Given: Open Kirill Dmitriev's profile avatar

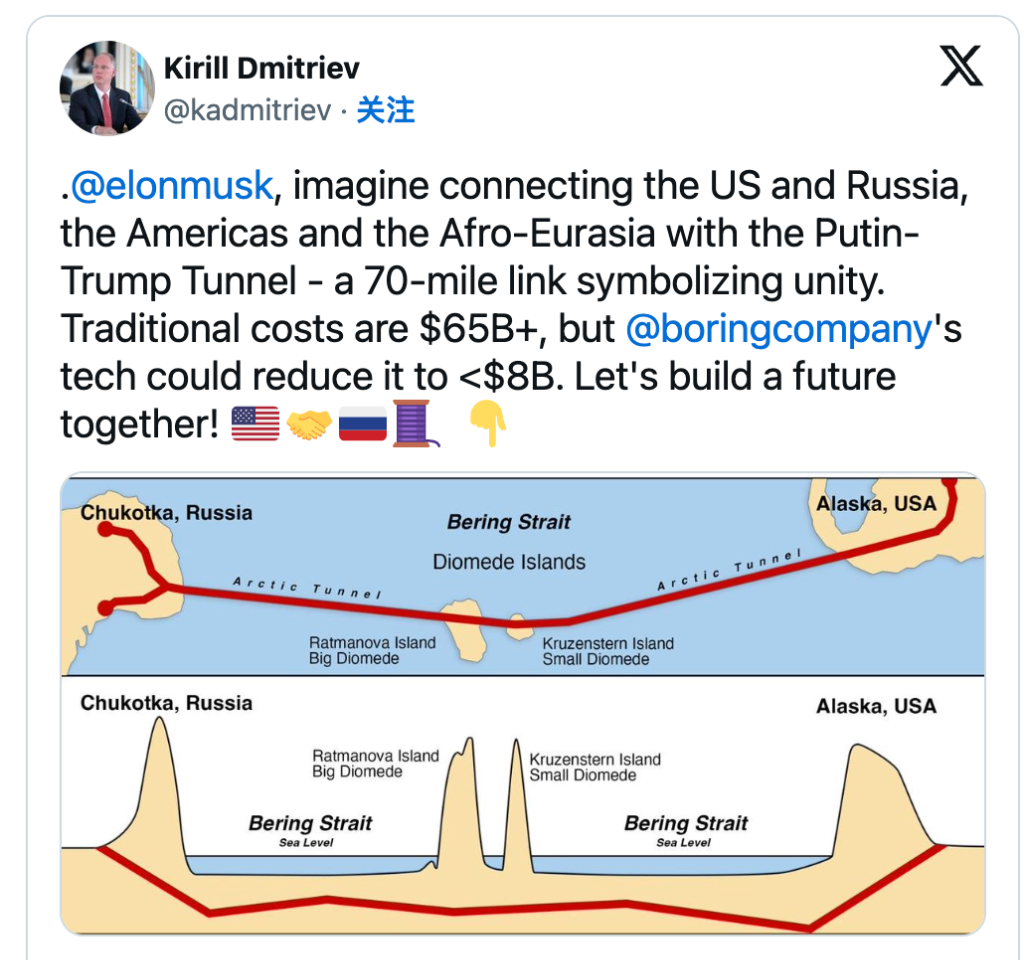Looking at the screenshot, I should (x=103, y=89).
